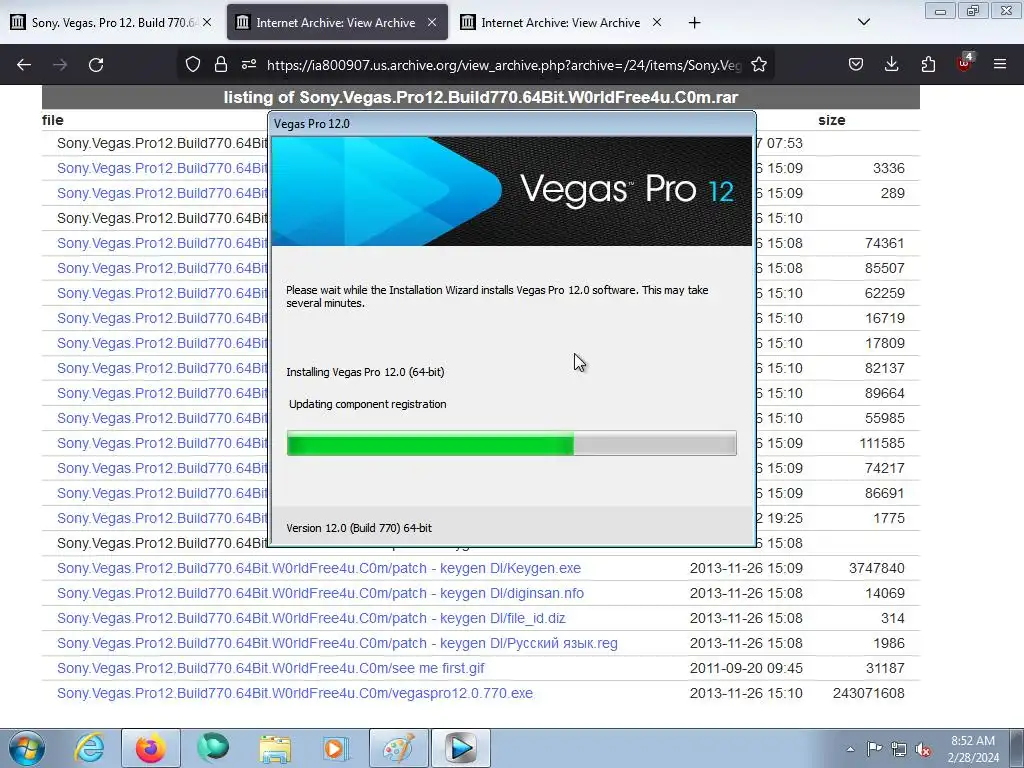Open the Firefox extensions puzzle icon

(928, 65)
